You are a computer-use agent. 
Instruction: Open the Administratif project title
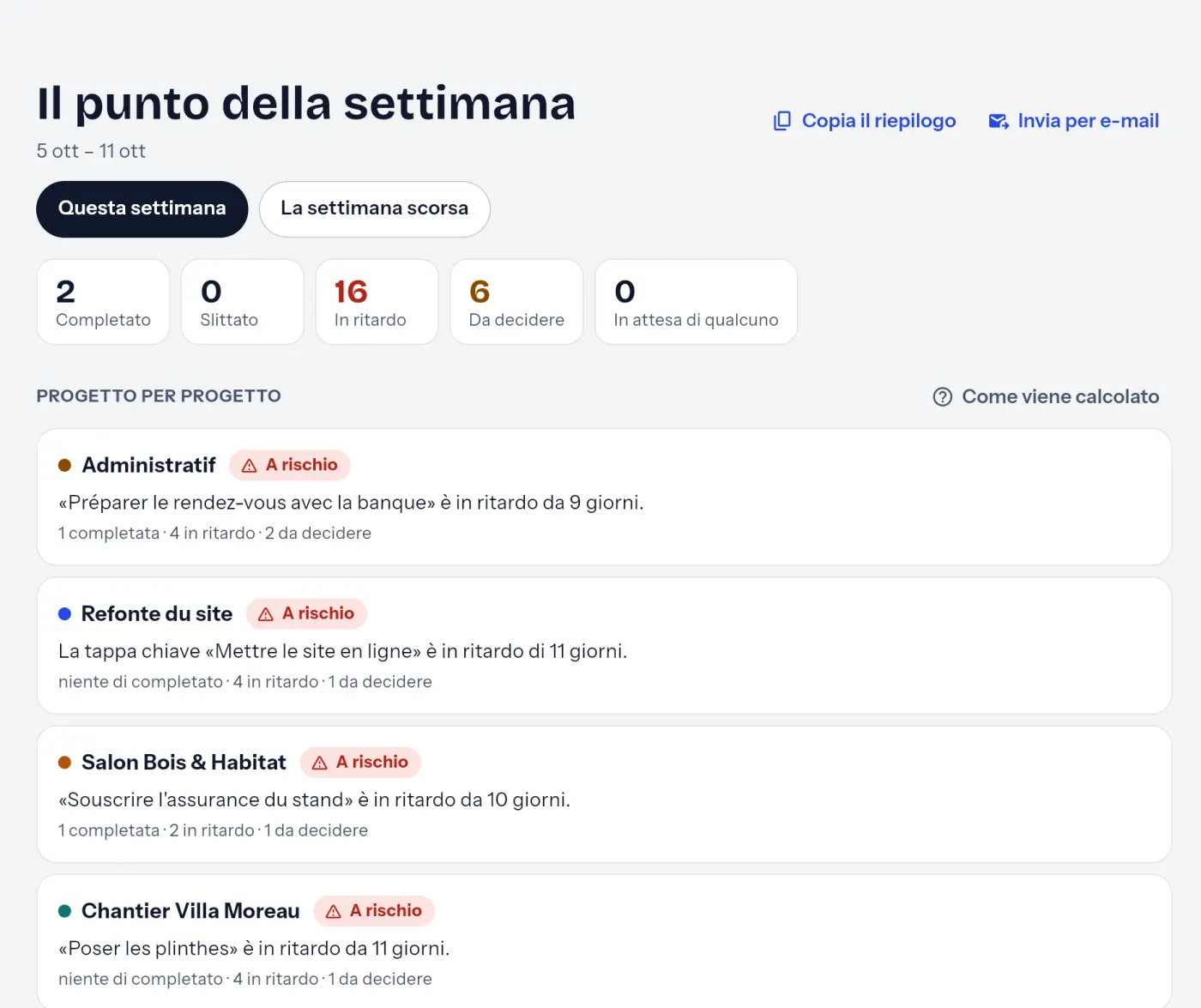(x=148, y=465)
